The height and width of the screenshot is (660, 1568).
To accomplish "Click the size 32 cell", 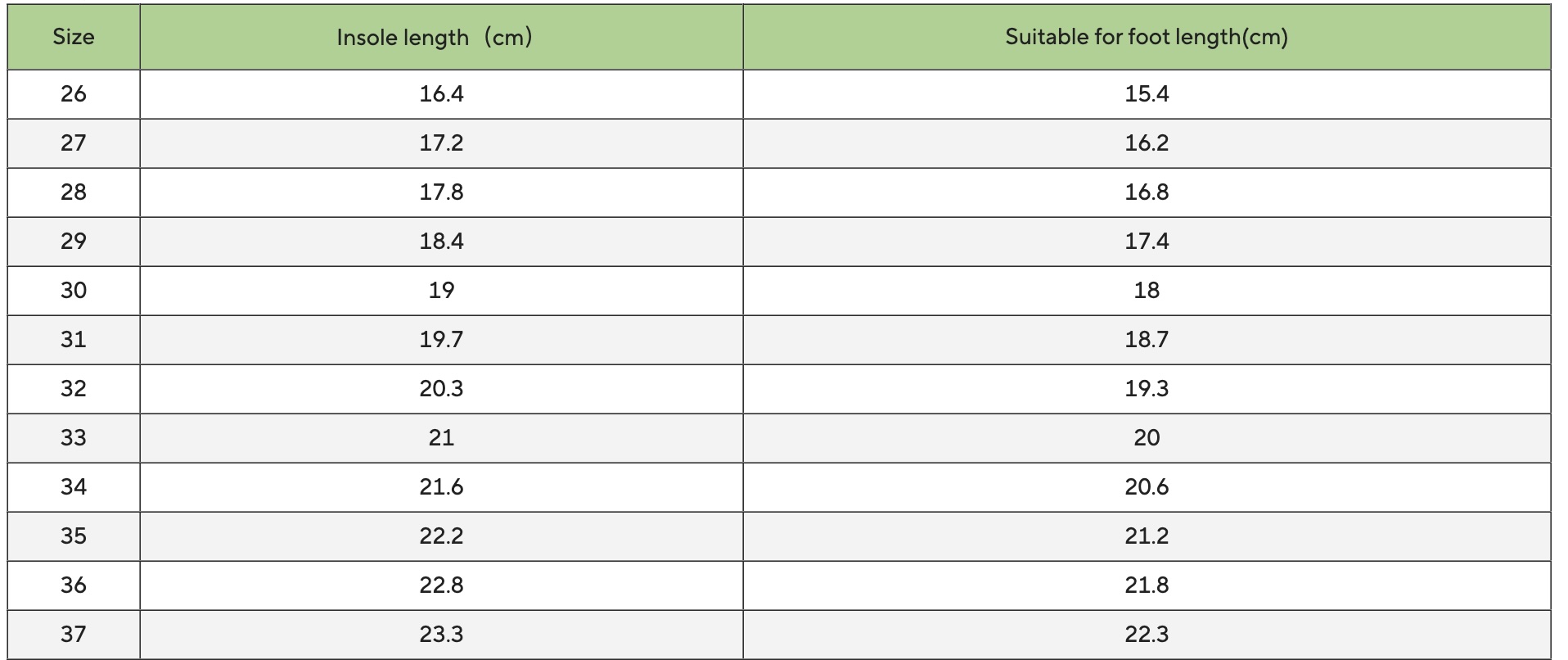I will pos(74,389).
